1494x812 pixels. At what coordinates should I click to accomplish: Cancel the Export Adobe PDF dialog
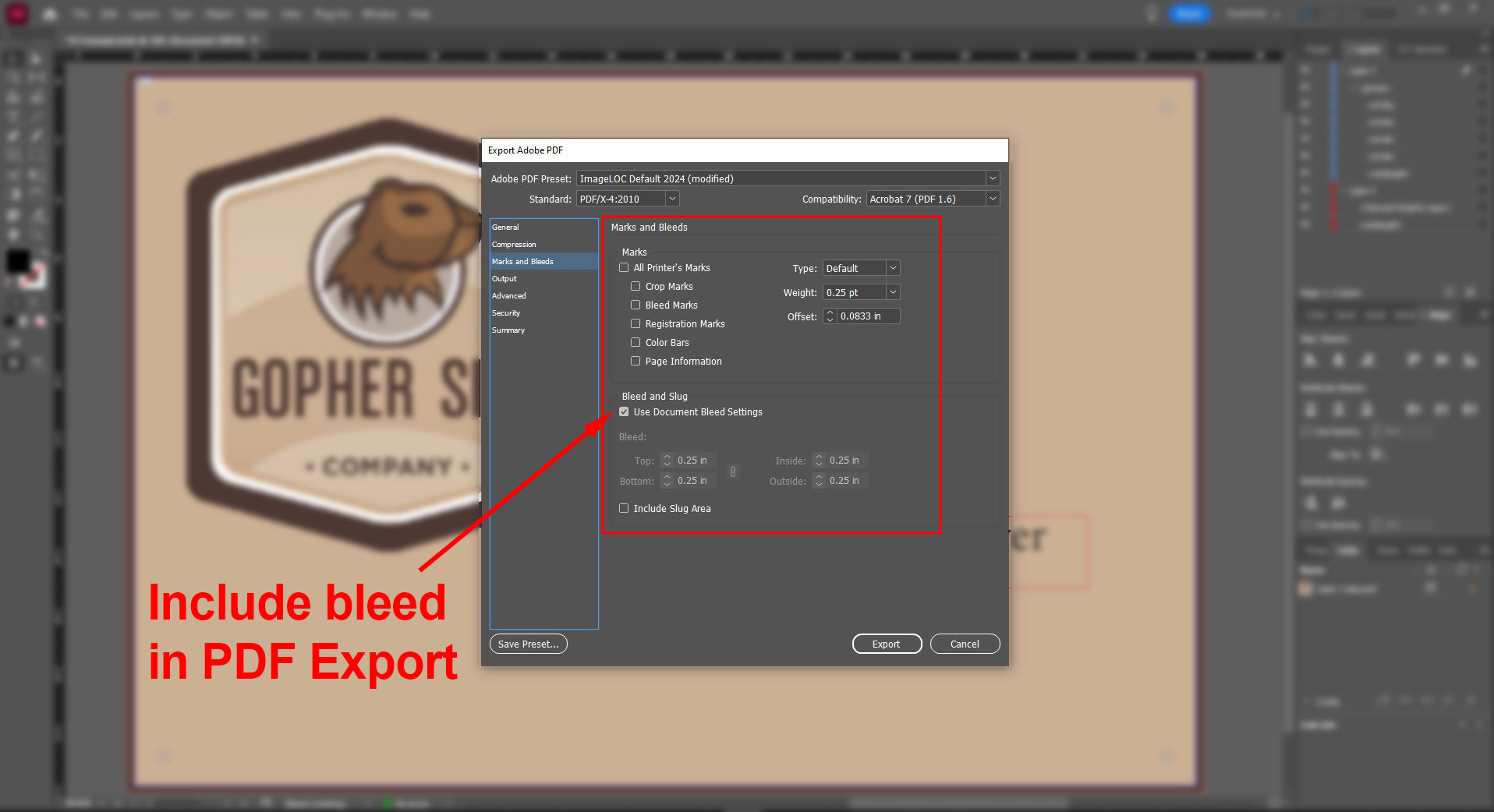click(965, 644)
